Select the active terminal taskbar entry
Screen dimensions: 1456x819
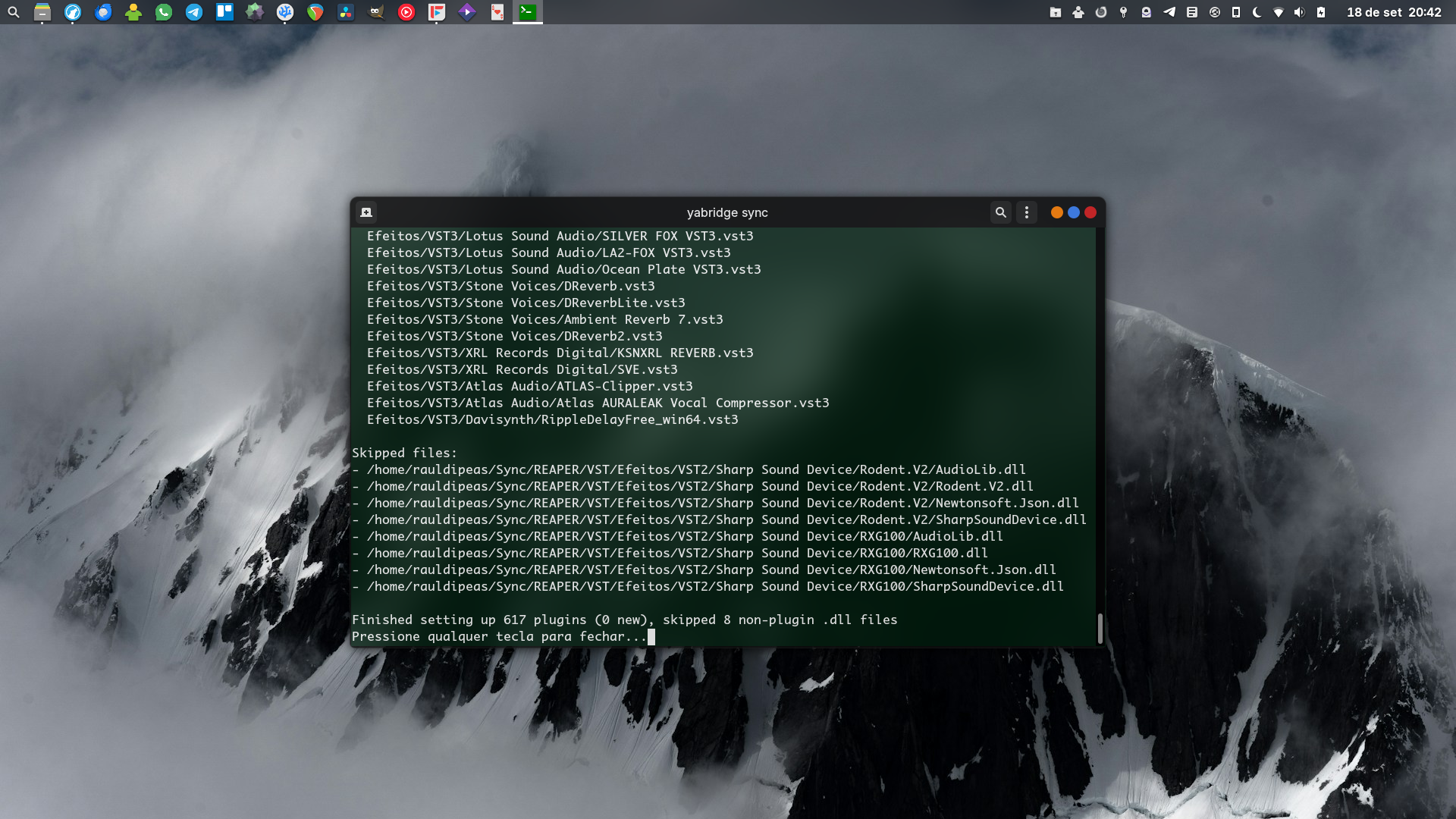click(x=528, y=12)
